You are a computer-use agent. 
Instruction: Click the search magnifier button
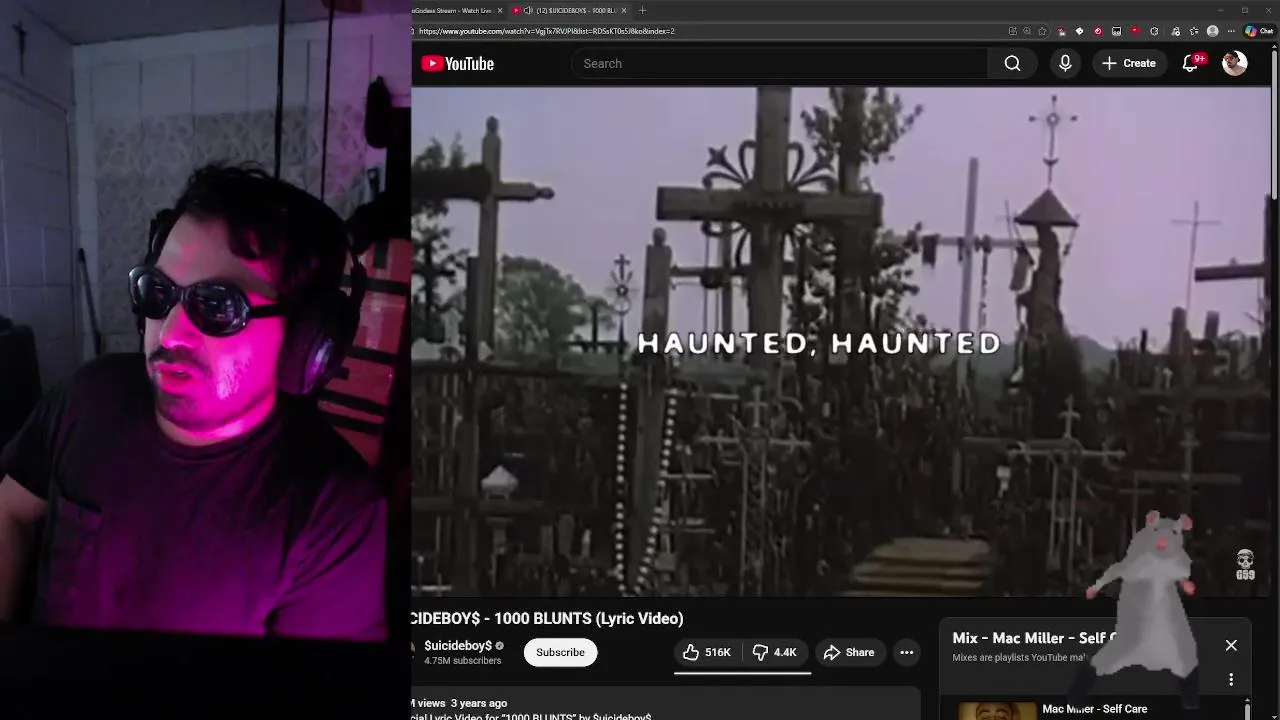coord(1012,64)
